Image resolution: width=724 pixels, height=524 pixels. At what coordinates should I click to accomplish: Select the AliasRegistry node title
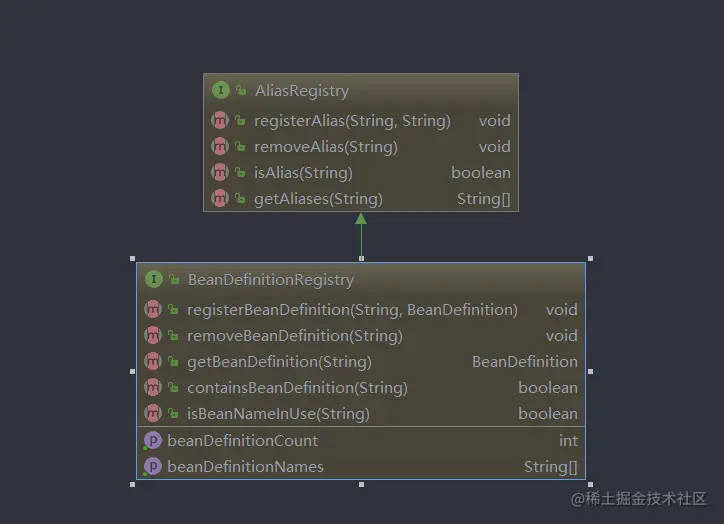[302, 91]
